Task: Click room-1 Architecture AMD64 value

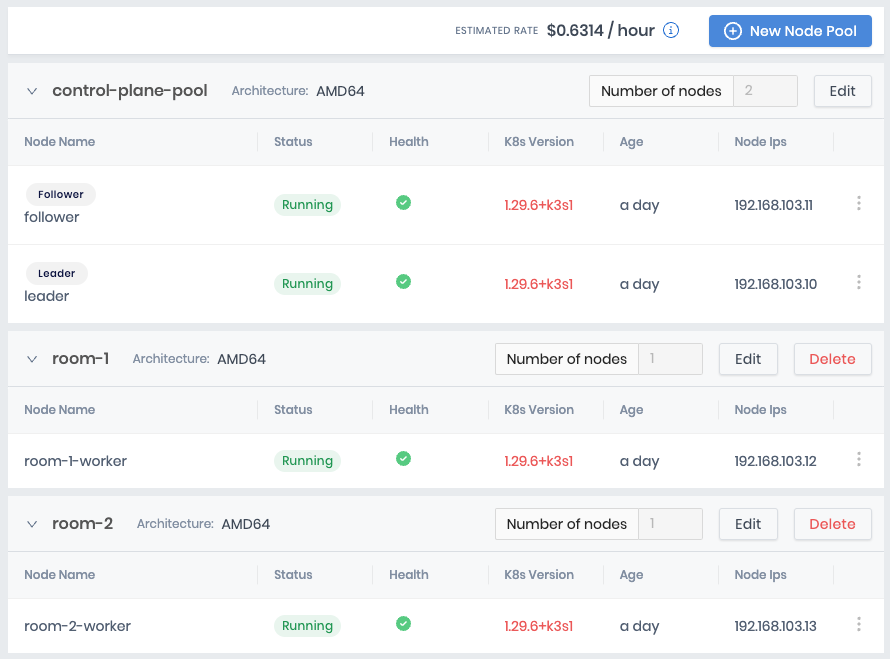Action: (x=241, y=359)
